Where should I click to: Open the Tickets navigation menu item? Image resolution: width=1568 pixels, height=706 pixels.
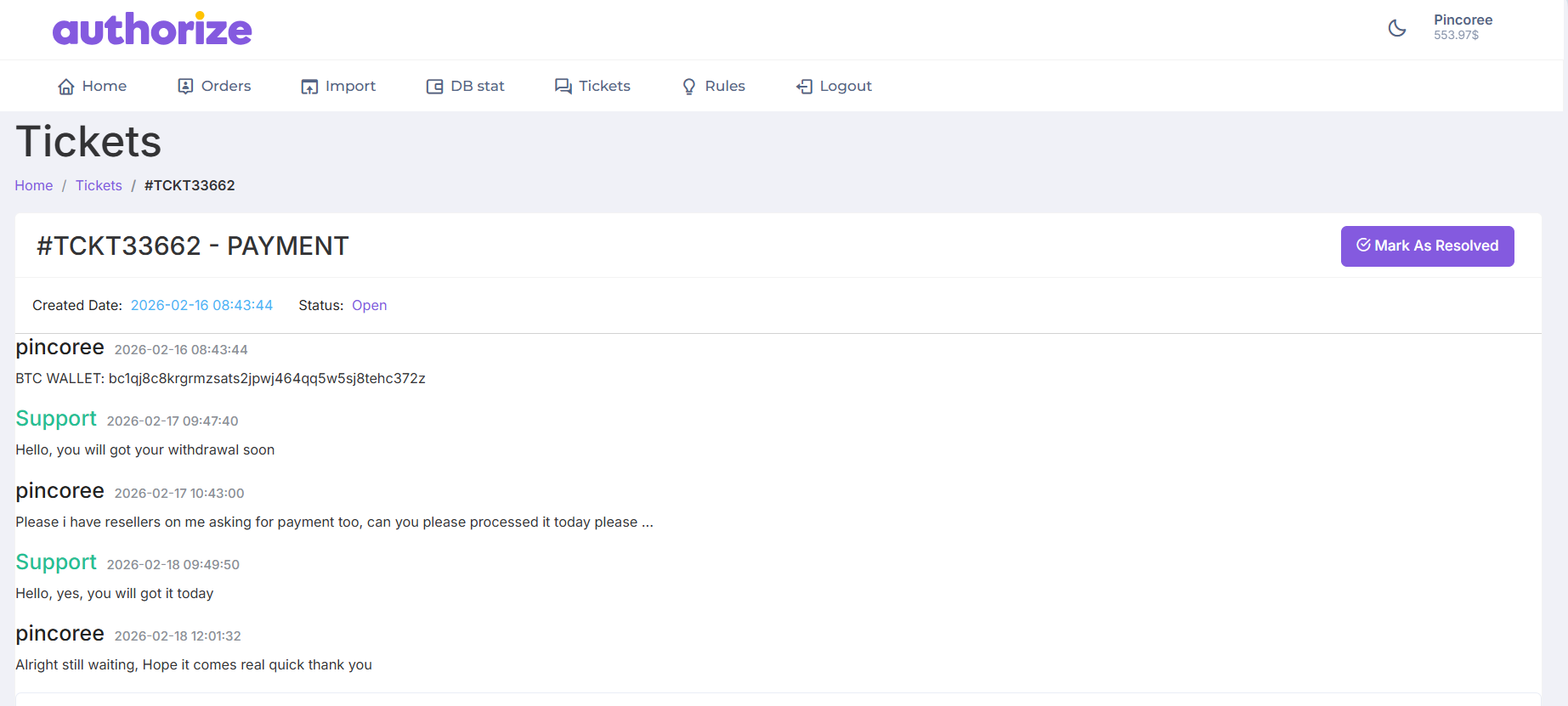point(593,87)
